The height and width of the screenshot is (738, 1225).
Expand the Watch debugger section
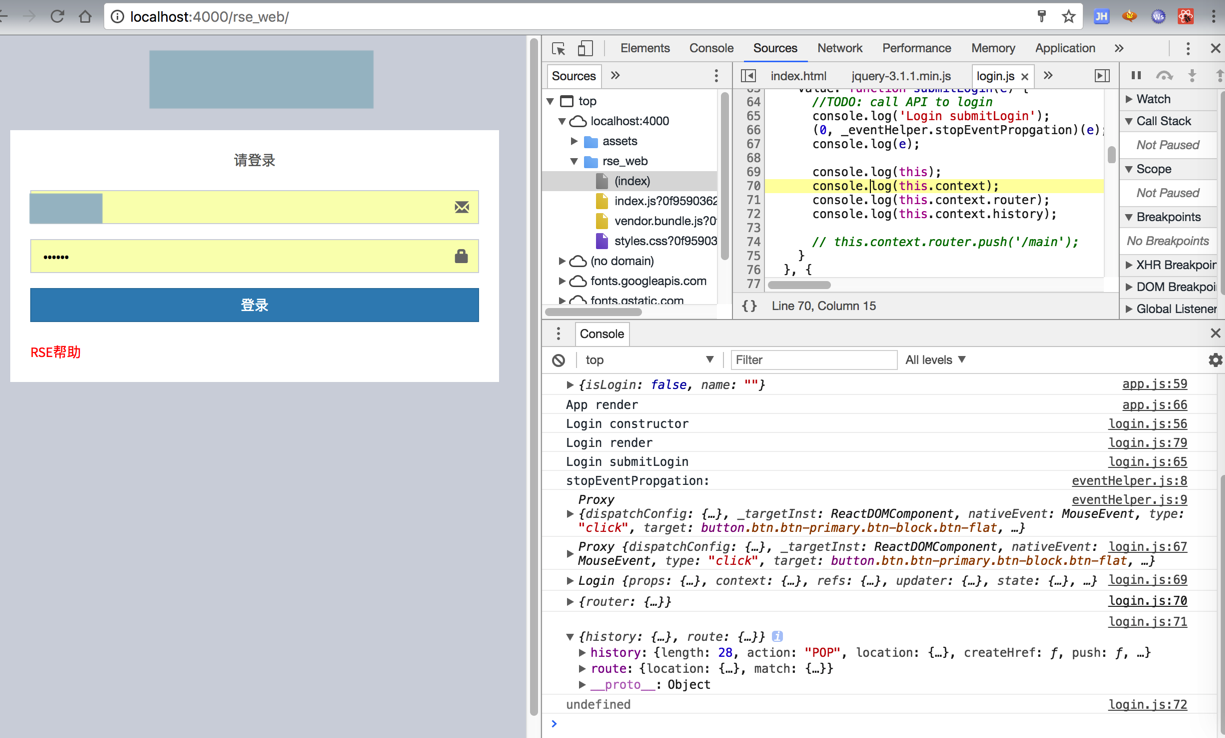1152,99
